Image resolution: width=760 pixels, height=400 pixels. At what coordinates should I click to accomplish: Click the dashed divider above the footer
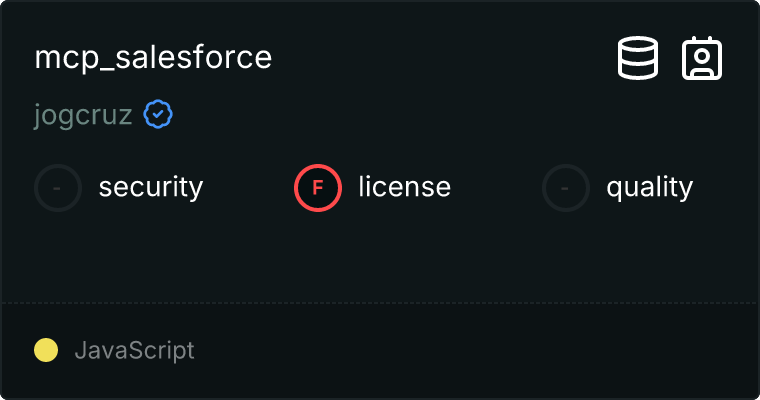click(380, 302)
